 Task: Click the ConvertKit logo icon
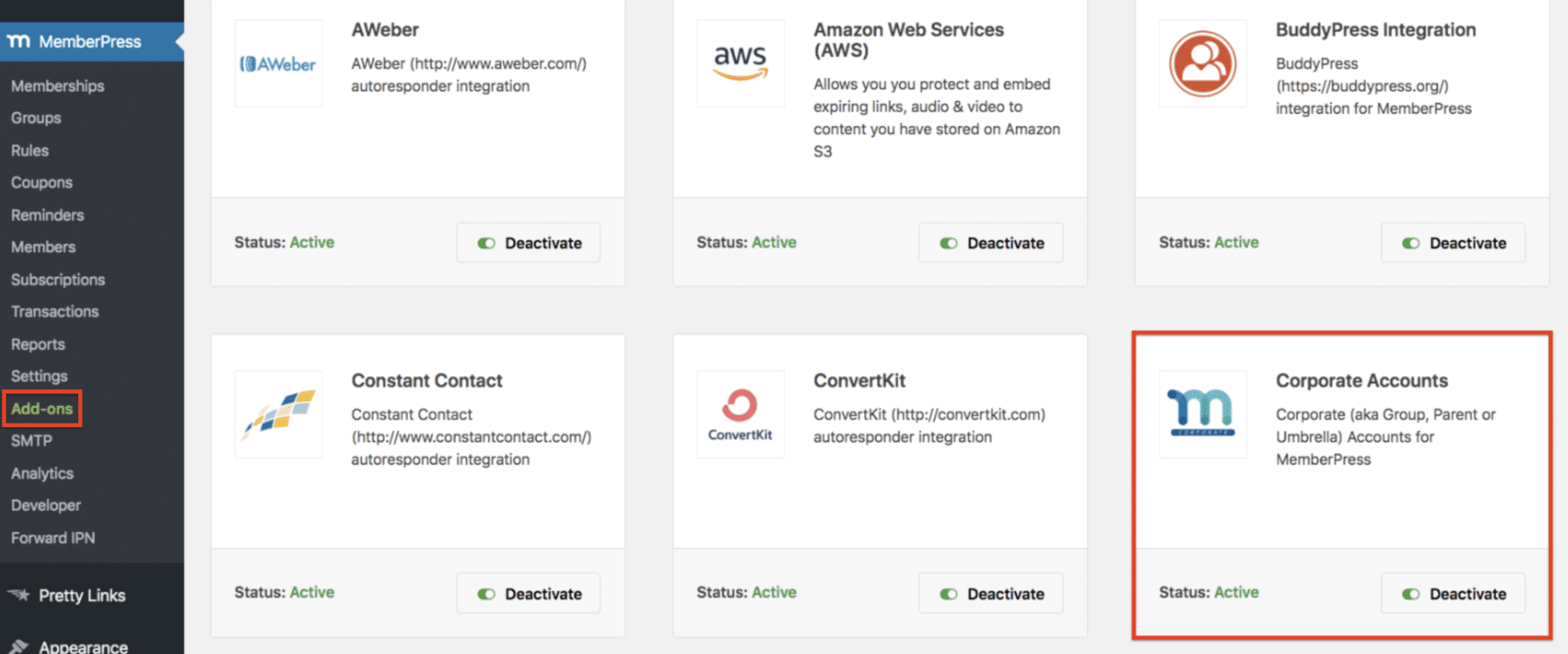(740, 414)
